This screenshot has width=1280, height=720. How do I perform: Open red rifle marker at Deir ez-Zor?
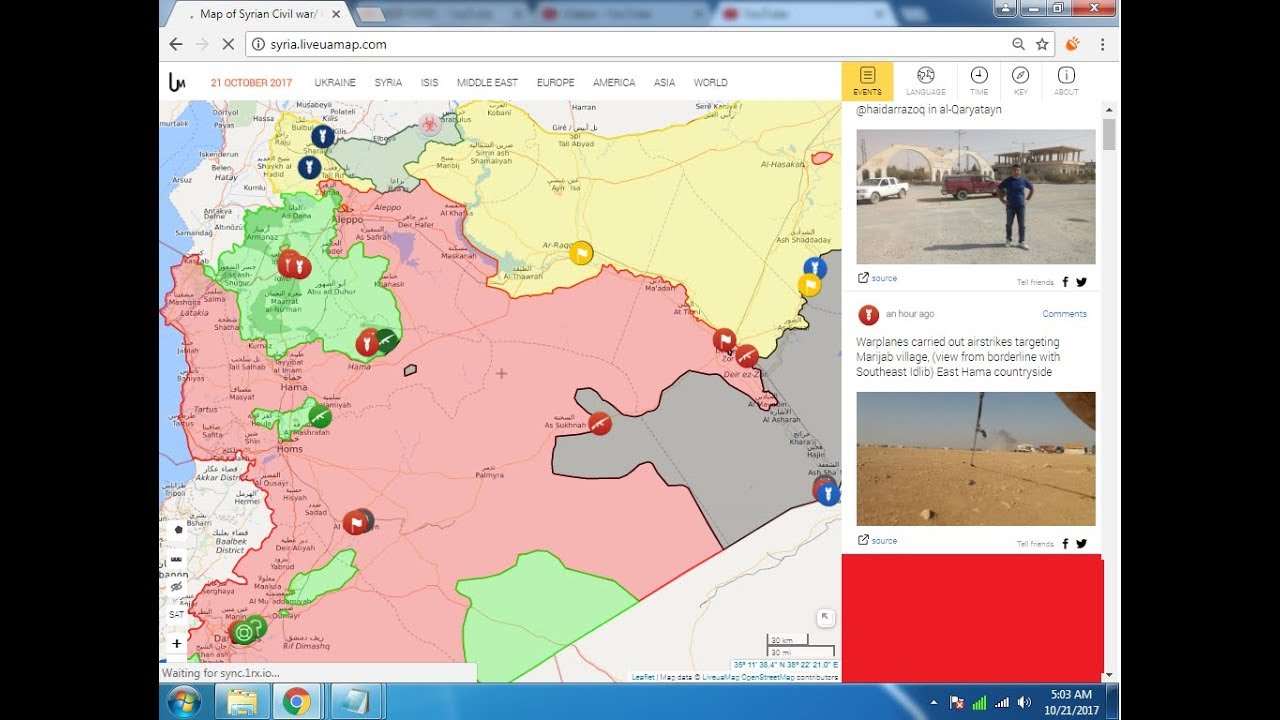click(x=746, y=355)
